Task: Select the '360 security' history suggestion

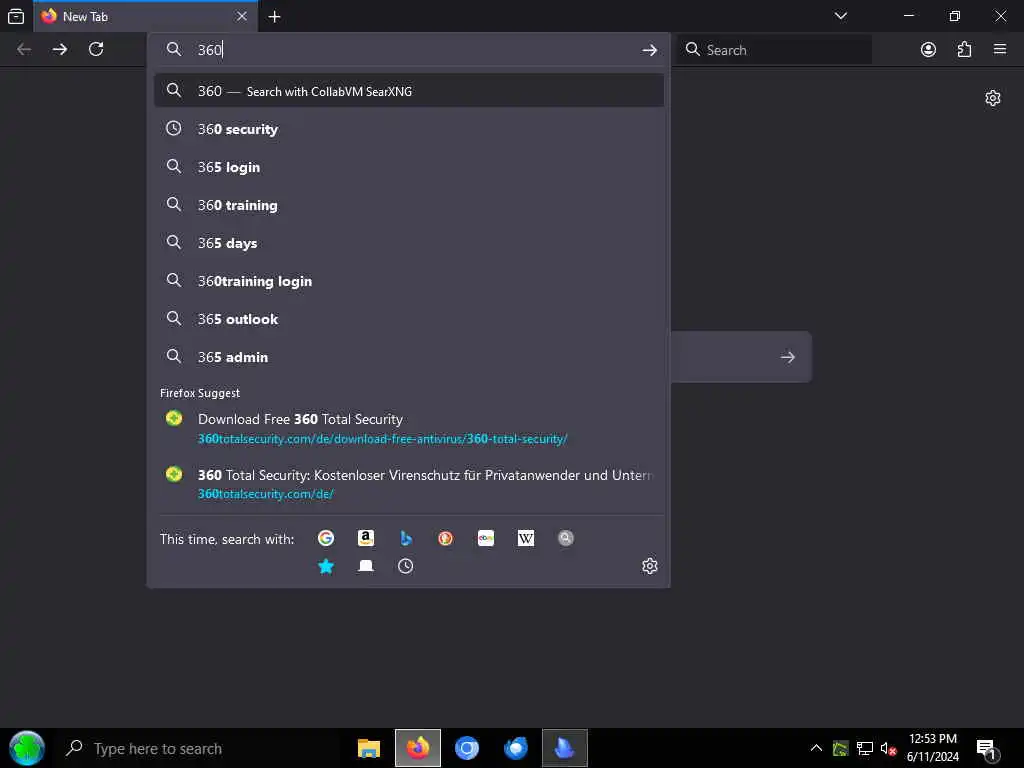Action: (409, 129)
